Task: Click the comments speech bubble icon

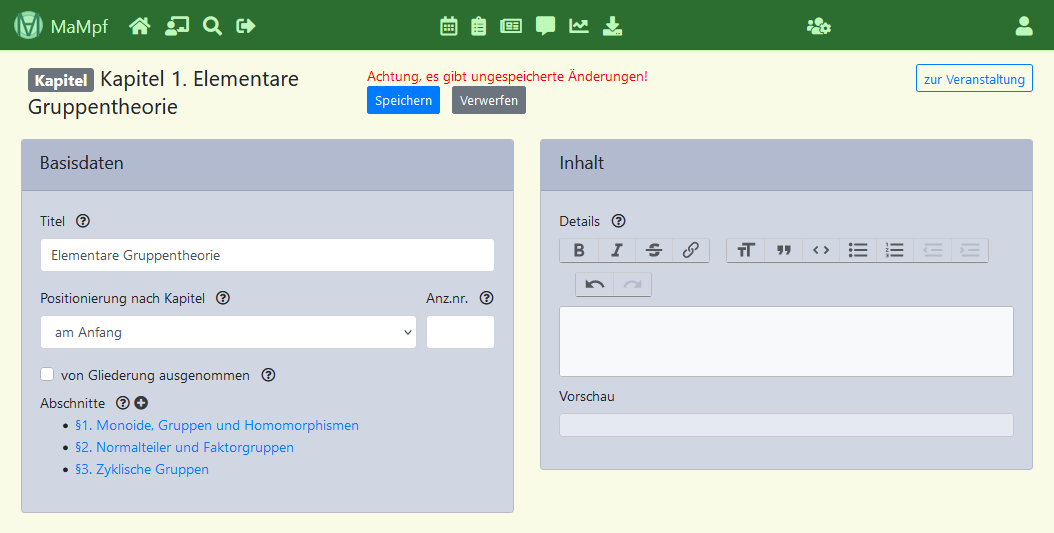Action: click(x=545, y=26)
